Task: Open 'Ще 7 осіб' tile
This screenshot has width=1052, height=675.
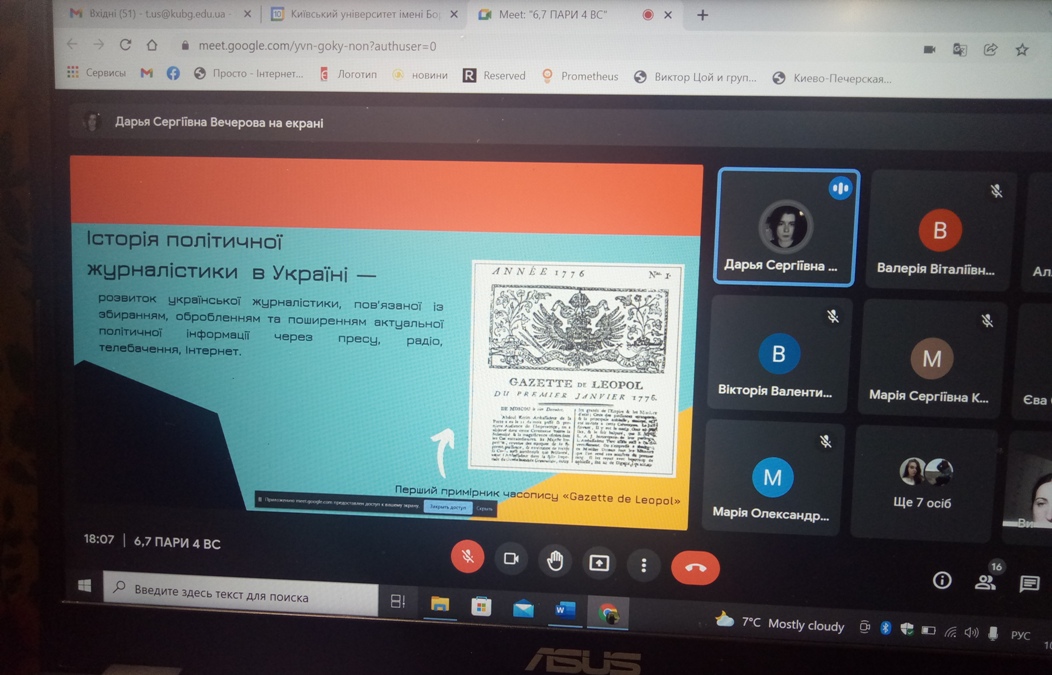Action: point(923,483)
